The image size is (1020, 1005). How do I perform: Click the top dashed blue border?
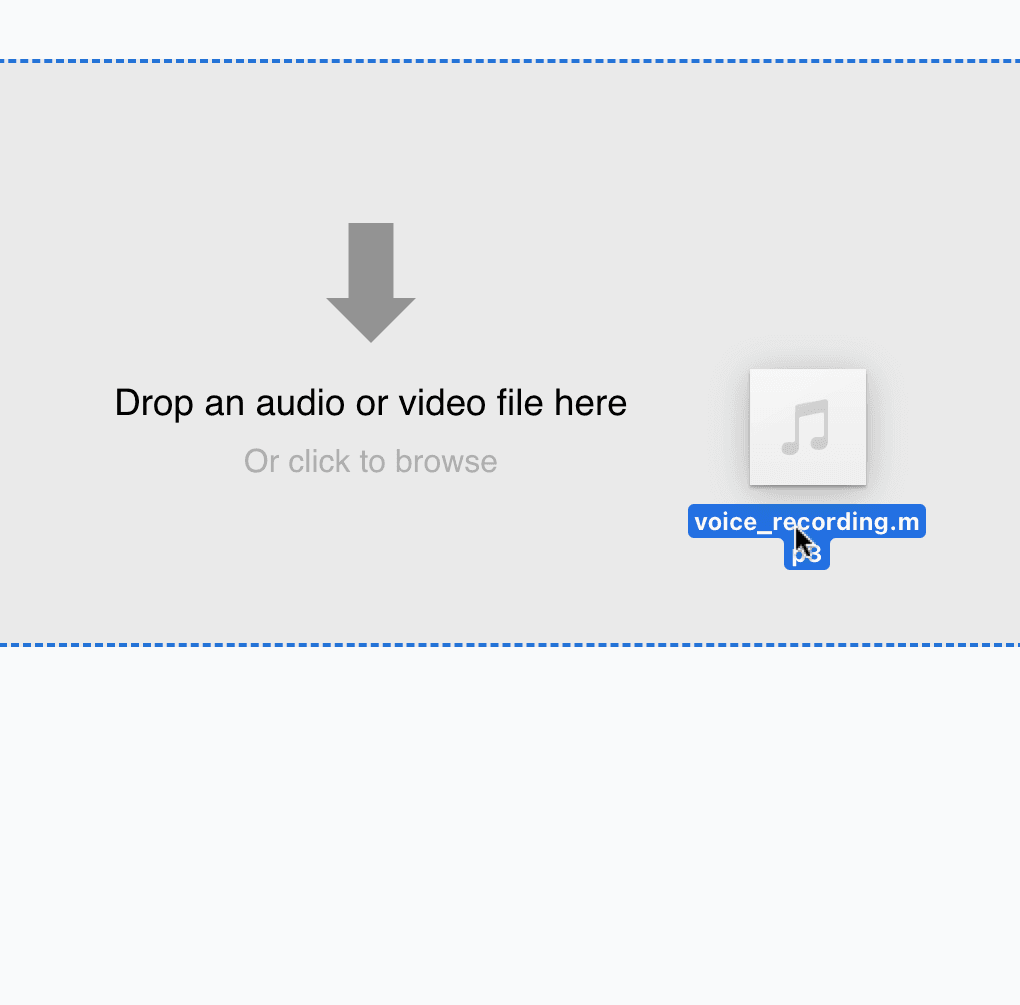point(510,60)
